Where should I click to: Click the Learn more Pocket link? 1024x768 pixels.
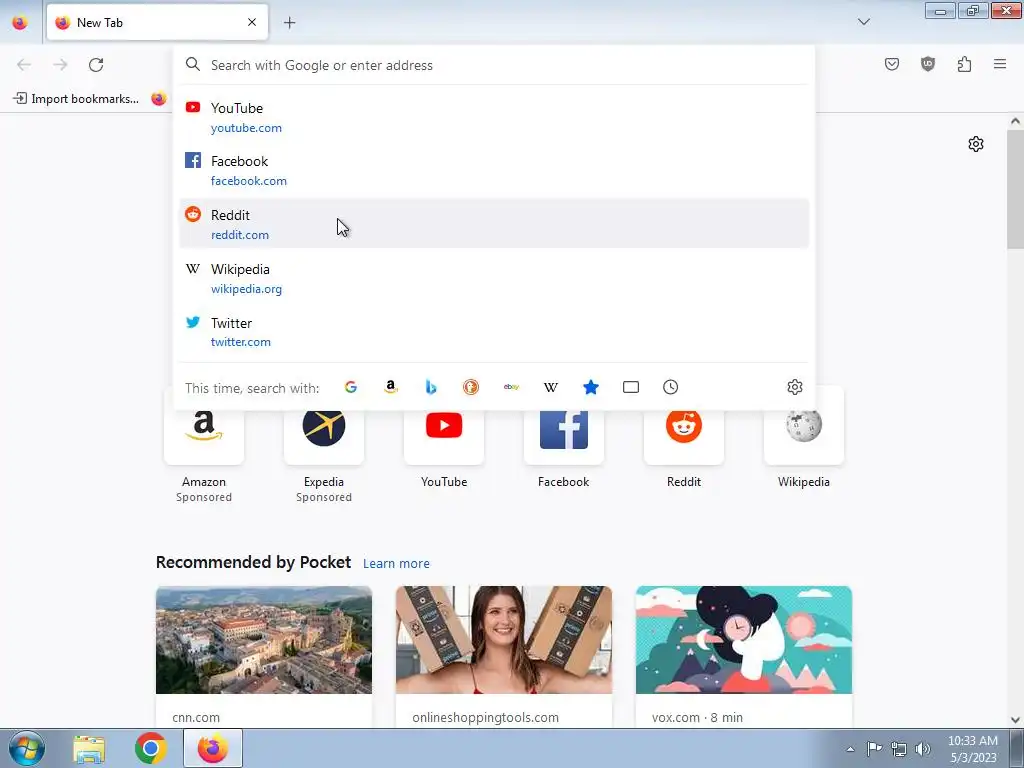pyautogui.click(x=396, y=563)
